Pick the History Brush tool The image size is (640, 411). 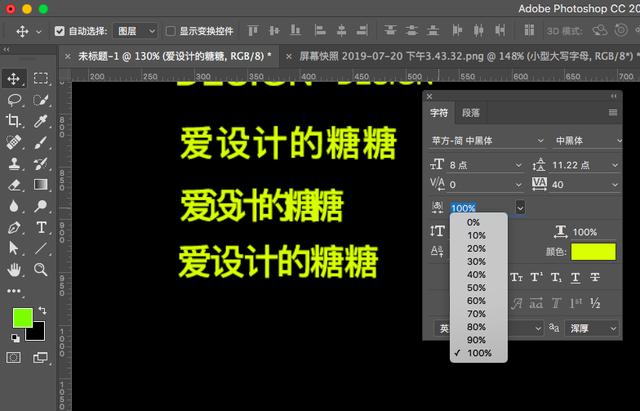(x=41, y=163)
